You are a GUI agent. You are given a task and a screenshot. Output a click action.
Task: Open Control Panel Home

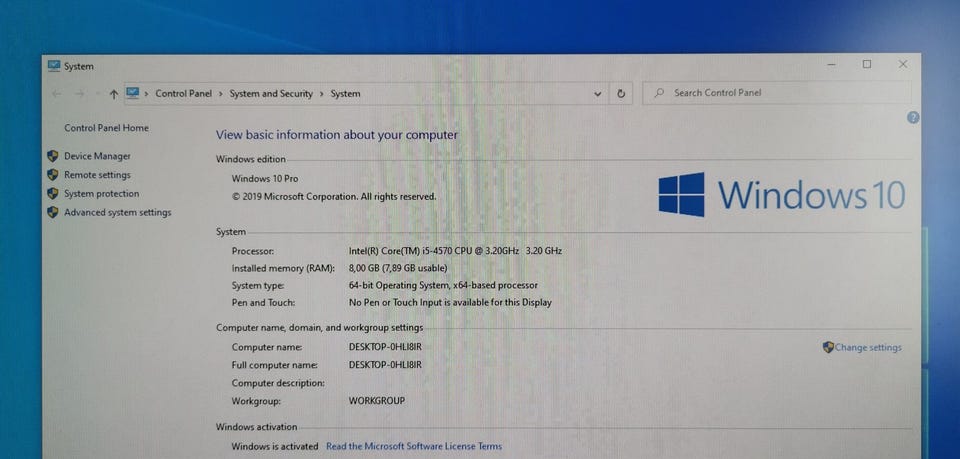click(x=107, y=128)
